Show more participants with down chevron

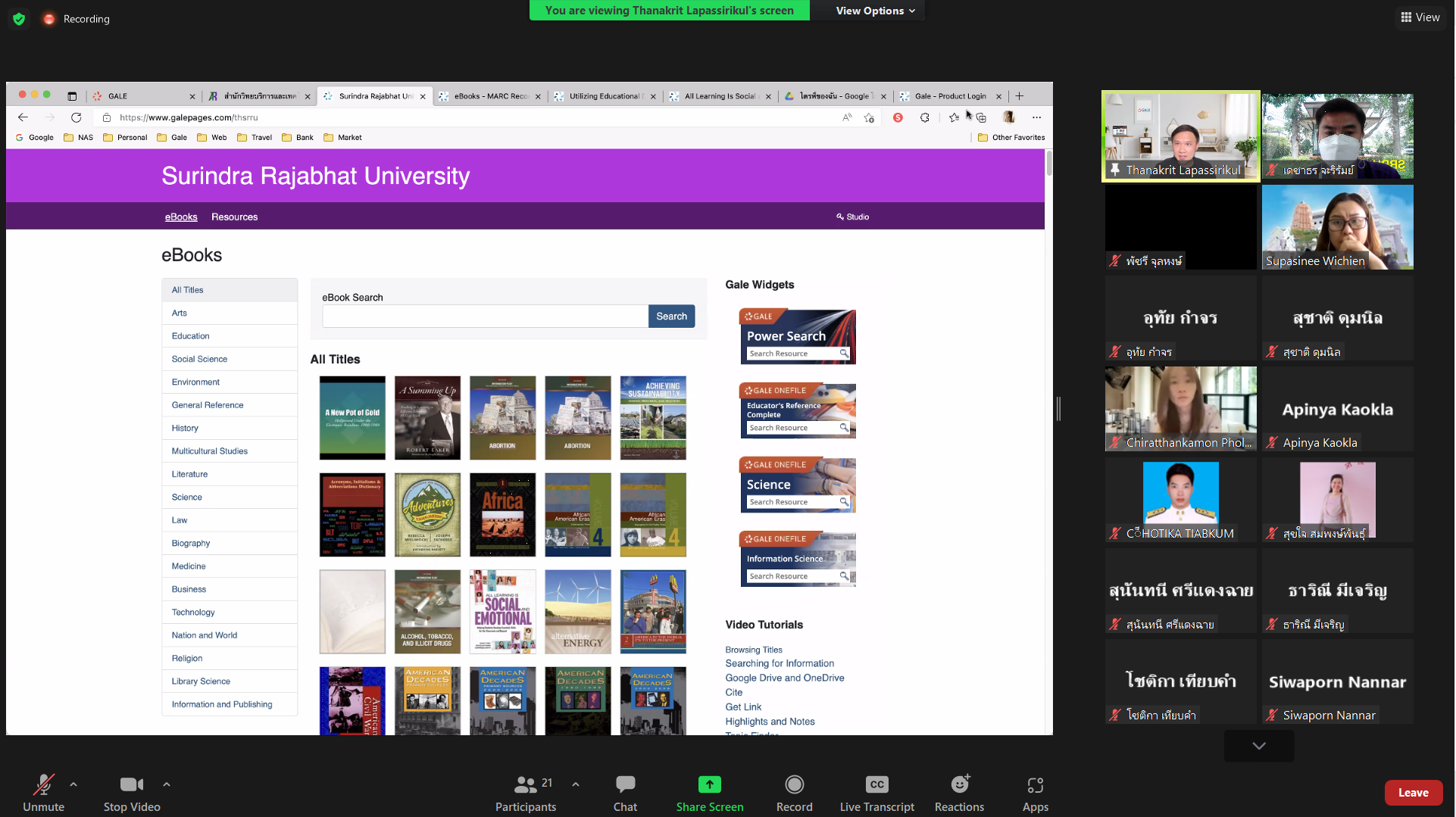pyautogui.click(x=1258, y=746)
